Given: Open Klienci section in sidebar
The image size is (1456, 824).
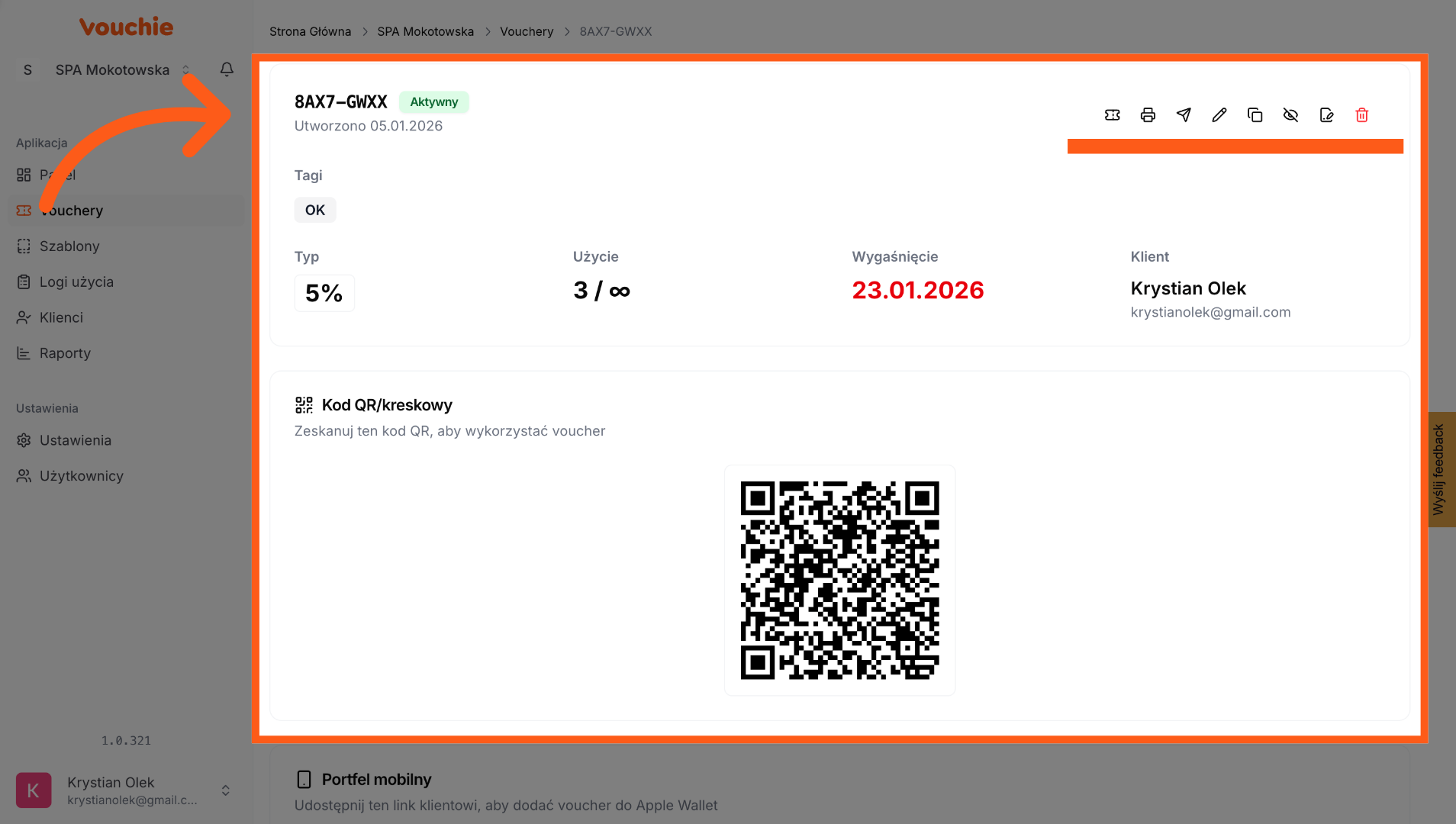Looking at the screenshot, I should point(61,317).
